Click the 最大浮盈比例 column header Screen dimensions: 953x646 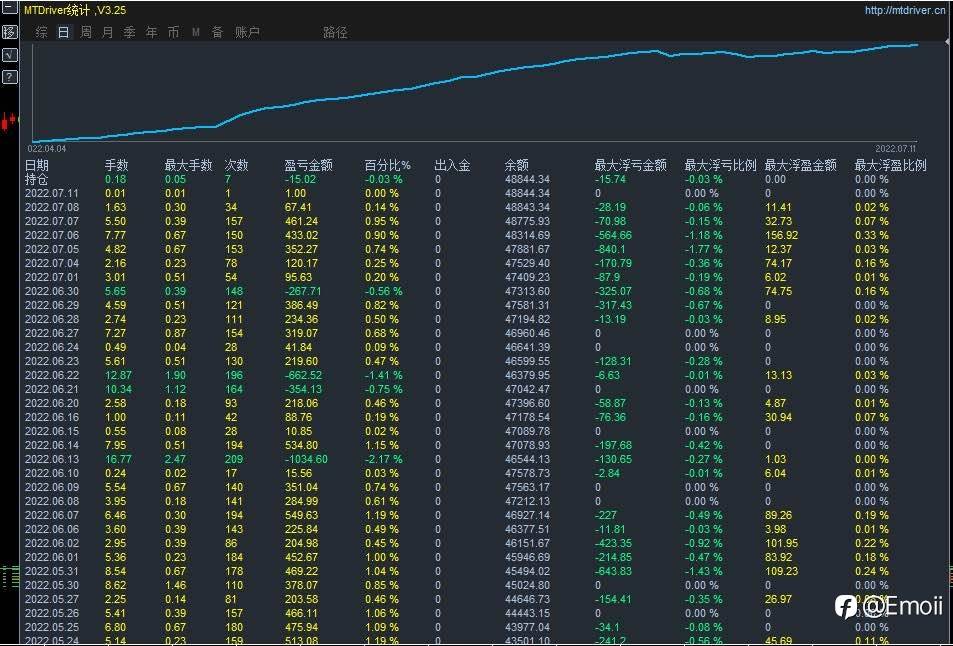tap(890, 165)
